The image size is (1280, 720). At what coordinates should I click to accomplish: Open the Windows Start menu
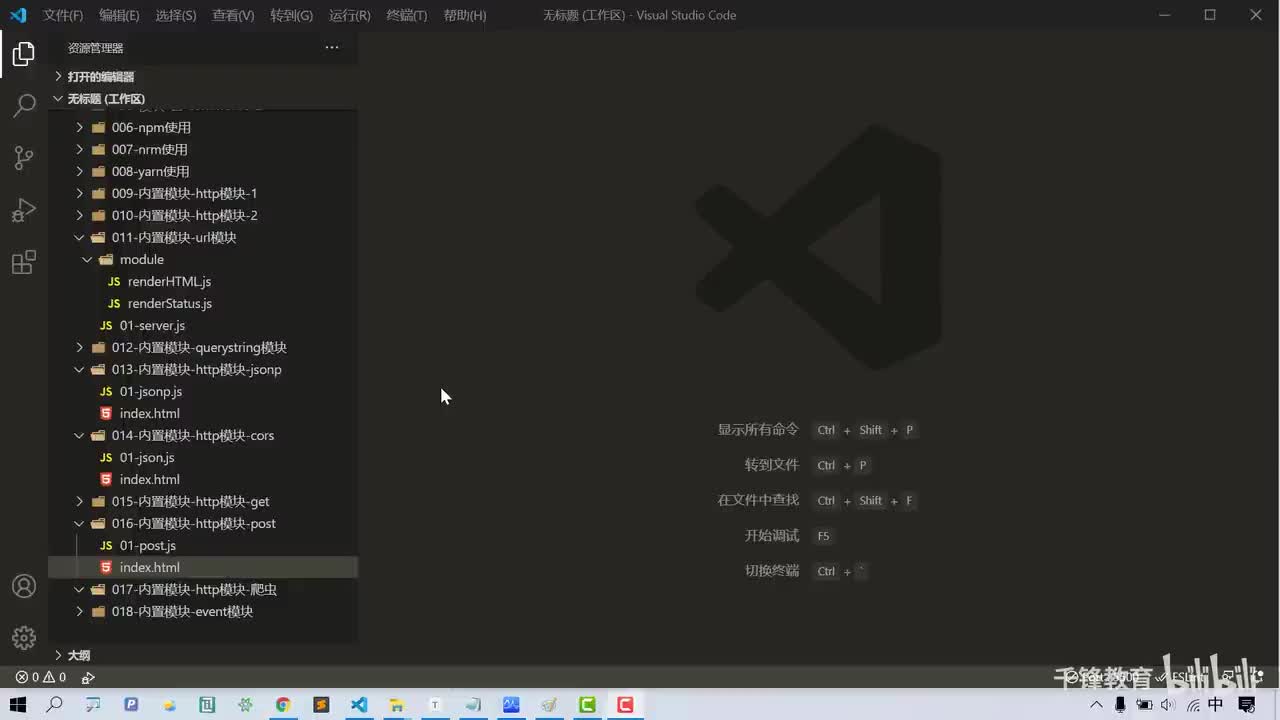[18, 705]
